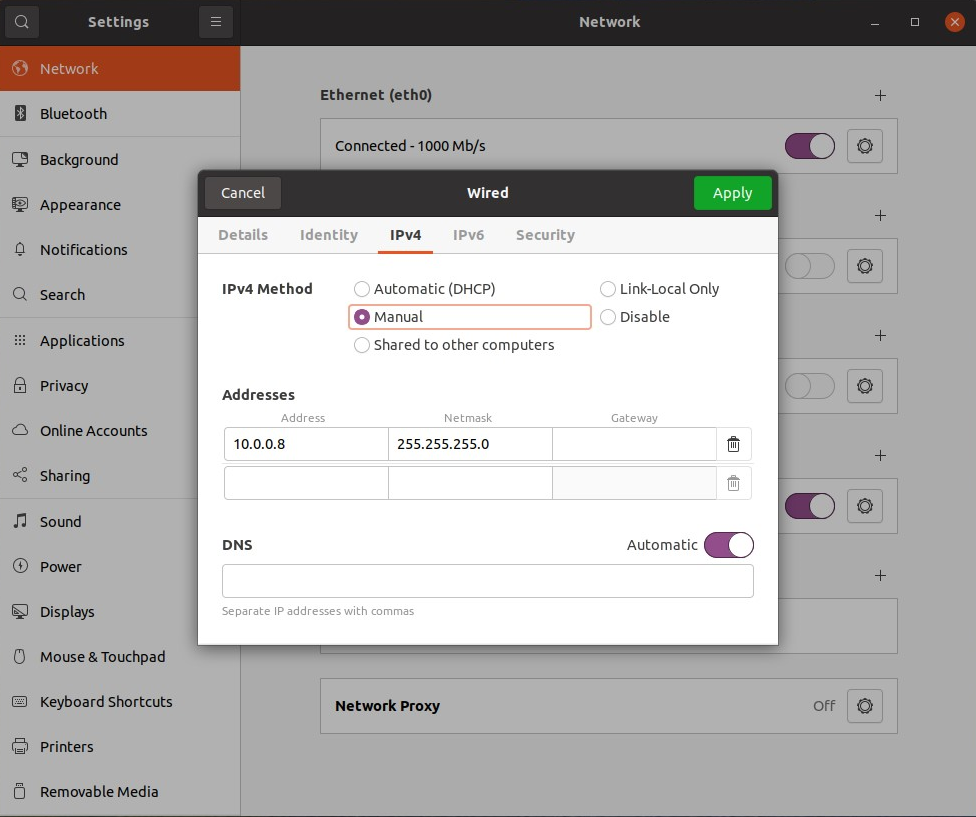976x817 pixels.
Task: Click the empty Netmask field in second row
Action: point(470,483)
